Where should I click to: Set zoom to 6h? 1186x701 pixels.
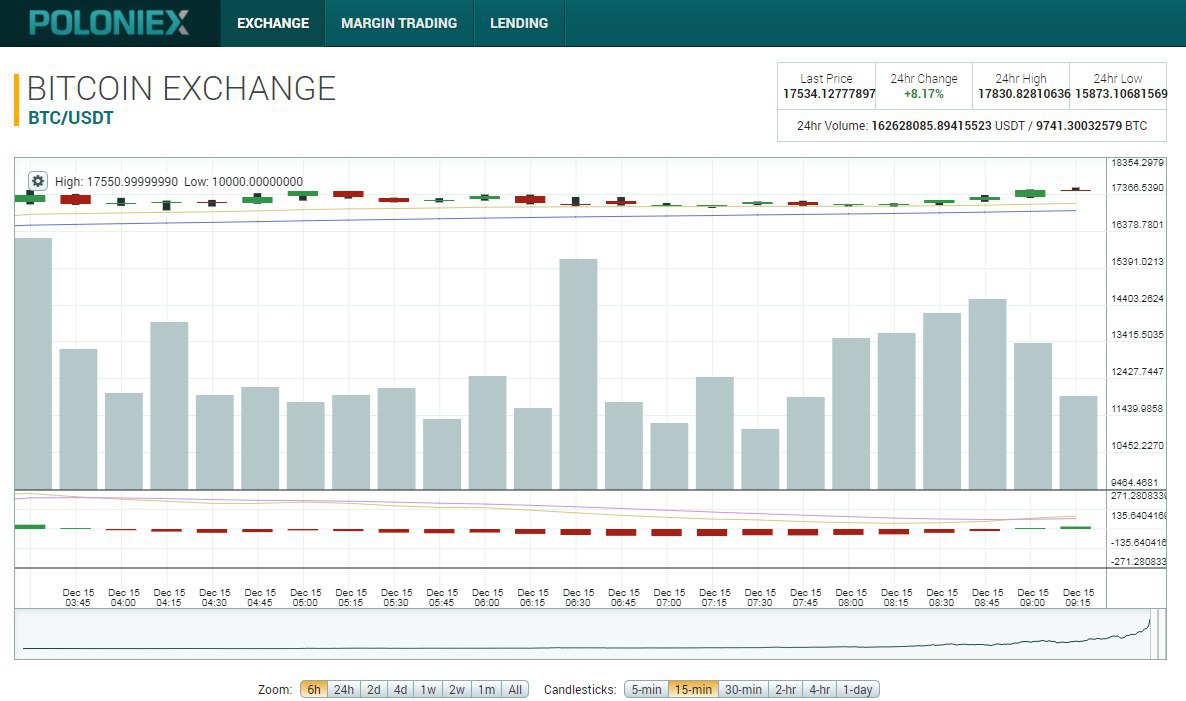point(314,689)
